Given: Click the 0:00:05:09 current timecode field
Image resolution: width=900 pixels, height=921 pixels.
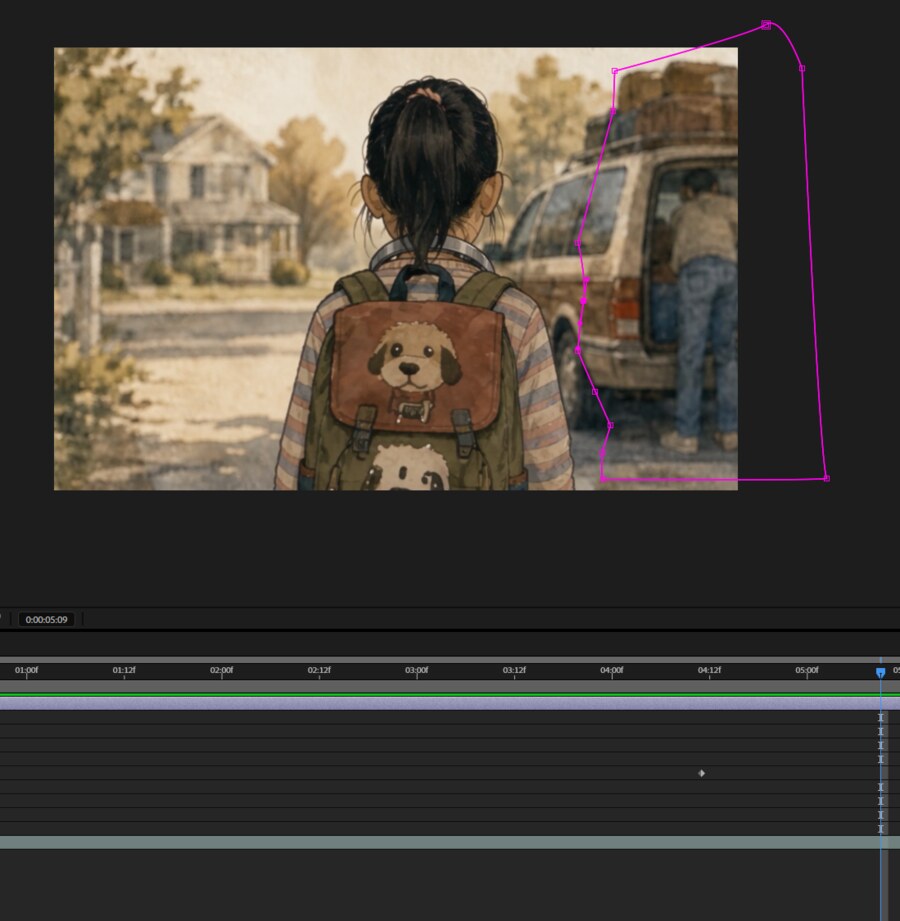Looking at the screenshot, I should (x=46, y=619).
